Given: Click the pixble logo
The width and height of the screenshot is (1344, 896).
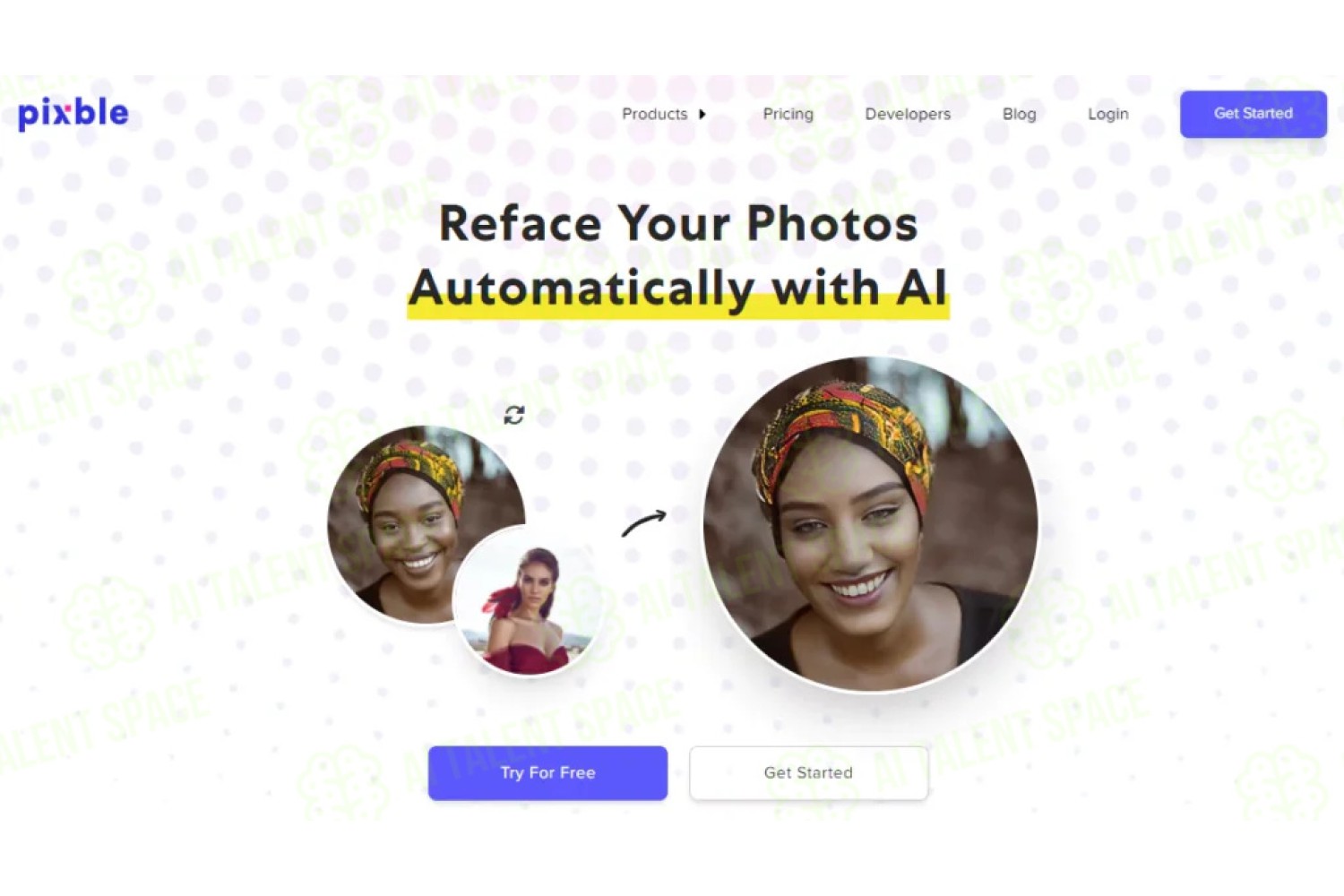Looking at the screenshot, I should (73, 113).
